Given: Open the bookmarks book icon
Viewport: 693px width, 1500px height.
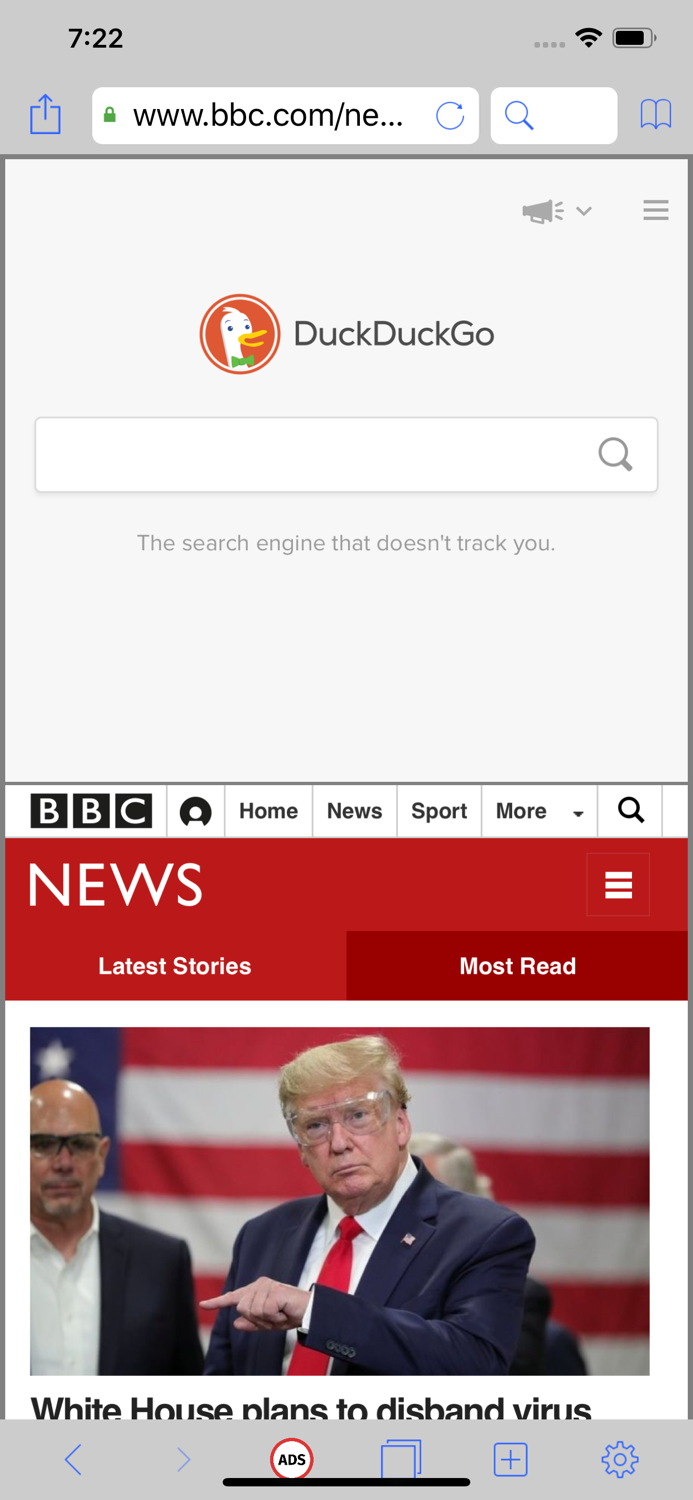Looking at the screenshot, I should click(656, 115).
